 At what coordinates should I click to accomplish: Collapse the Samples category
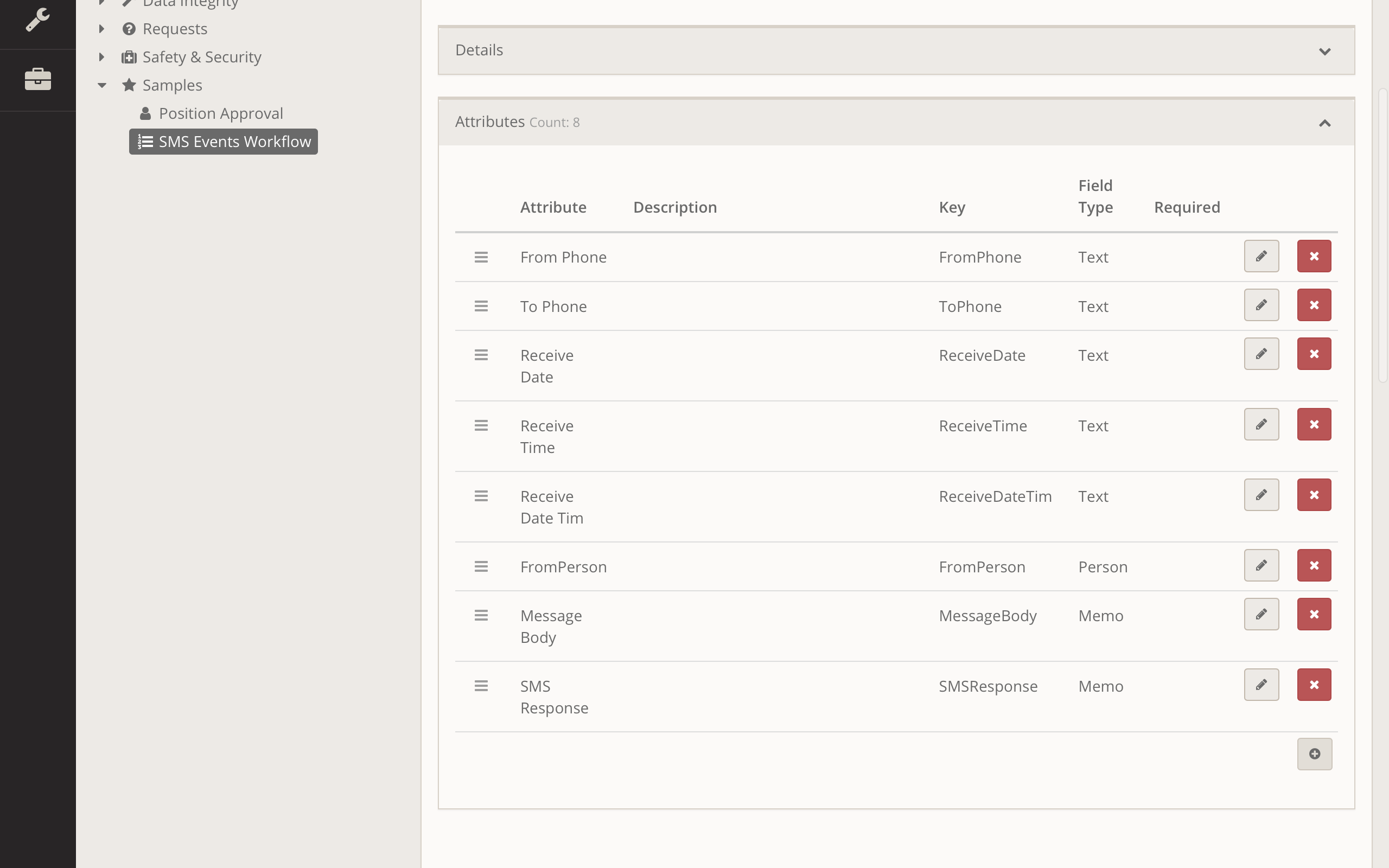tap(101, 85)
